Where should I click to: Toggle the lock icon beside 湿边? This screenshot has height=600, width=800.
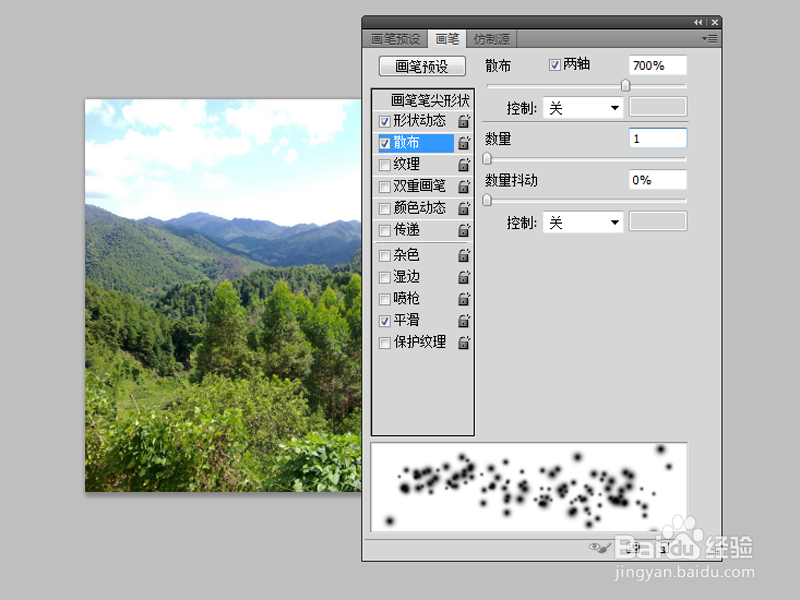pos(463,277)
